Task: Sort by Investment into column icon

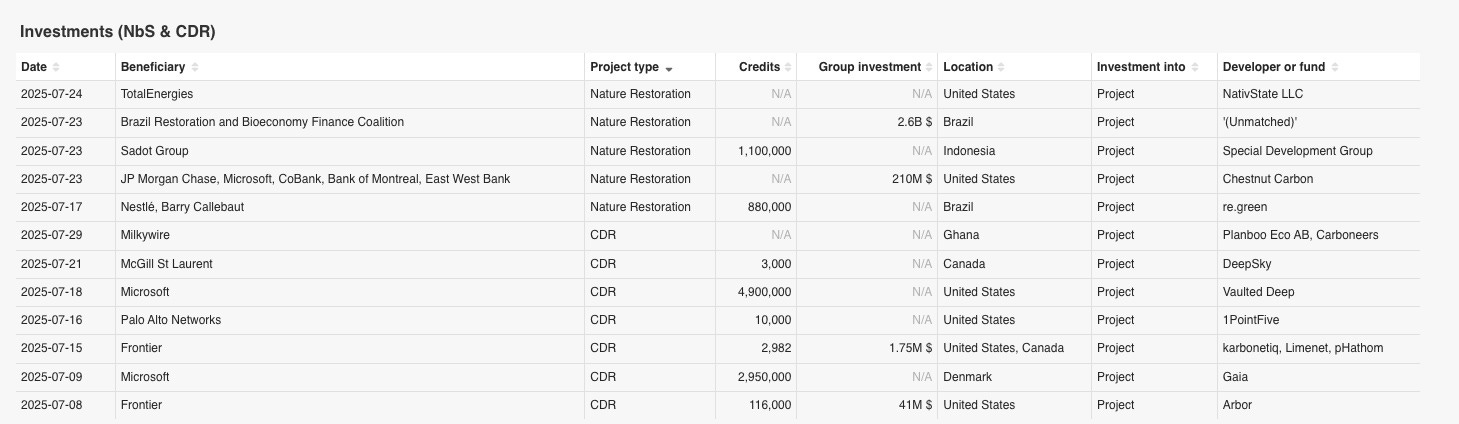Action: click(1194, 67)
